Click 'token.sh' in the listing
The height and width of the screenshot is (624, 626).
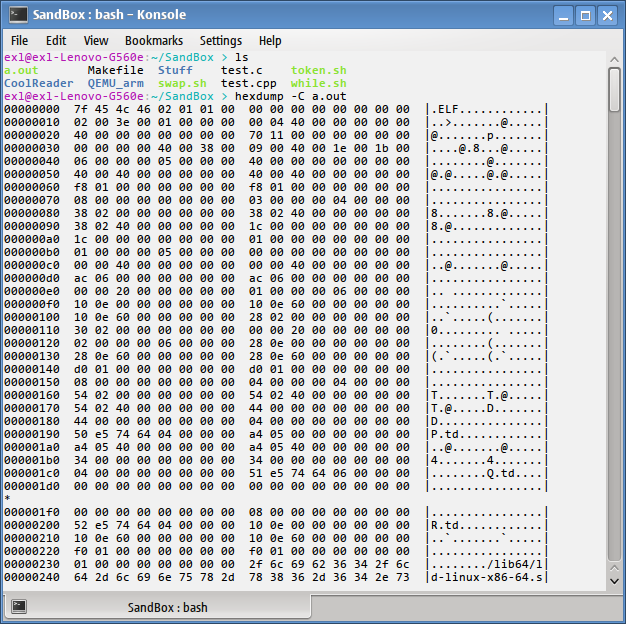(x=319, y=70)
